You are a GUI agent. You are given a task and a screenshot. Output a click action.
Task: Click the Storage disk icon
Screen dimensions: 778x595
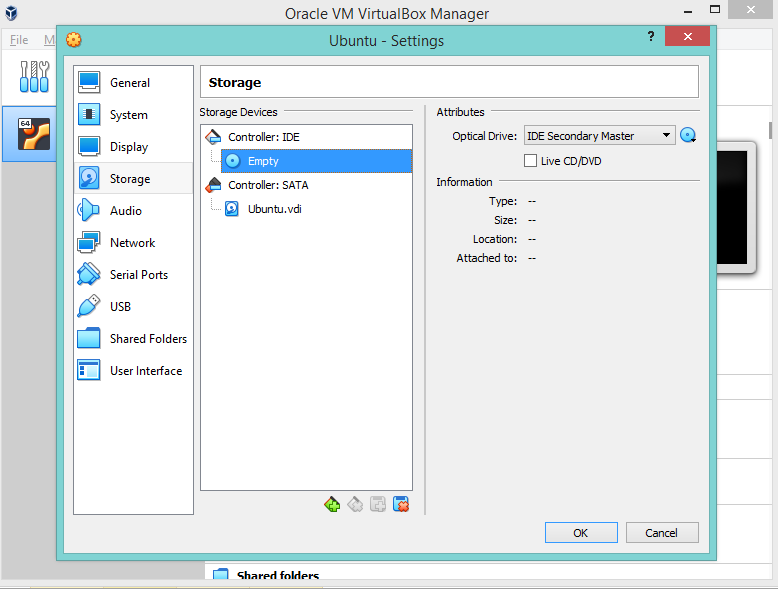(x=89, y=179)
